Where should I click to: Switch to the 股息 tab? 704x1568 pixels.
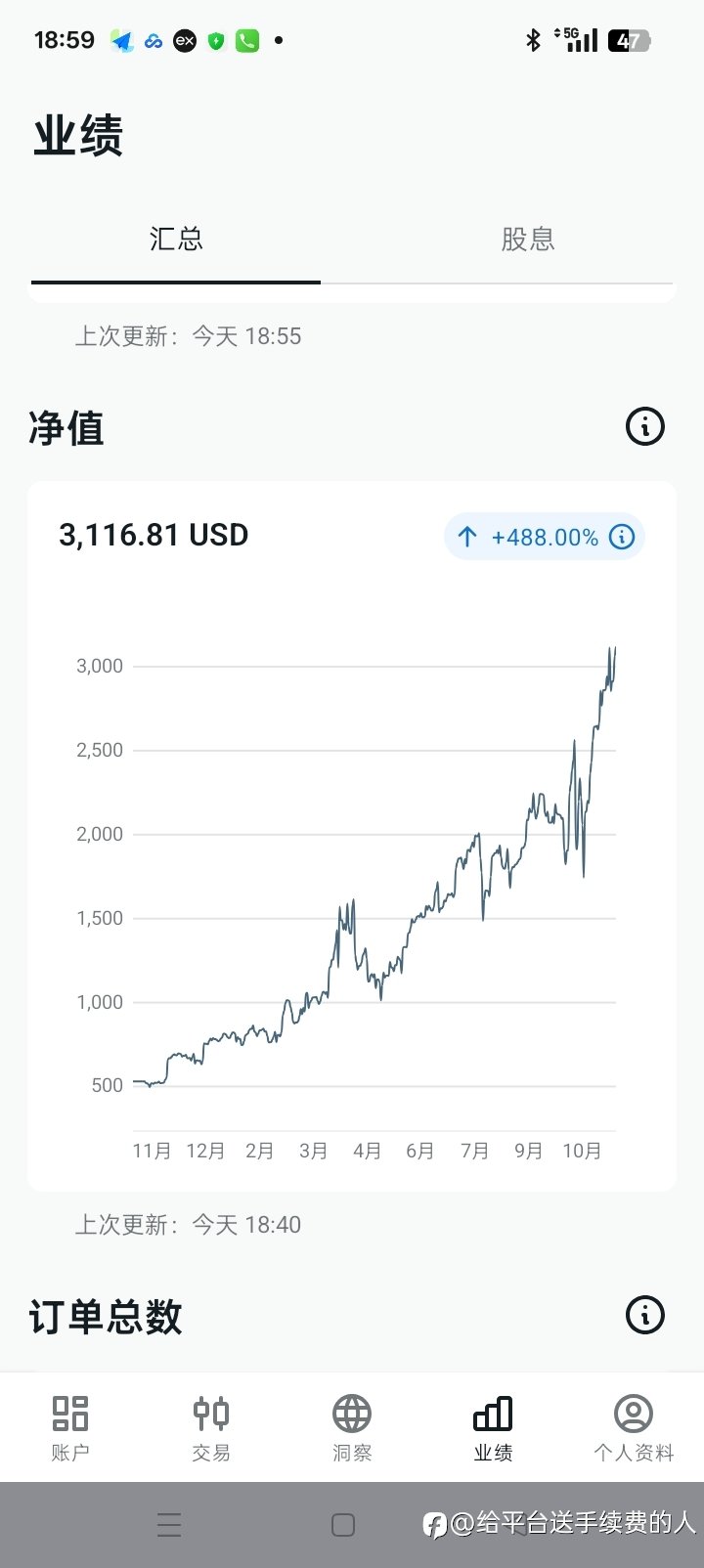click(528, 240)
